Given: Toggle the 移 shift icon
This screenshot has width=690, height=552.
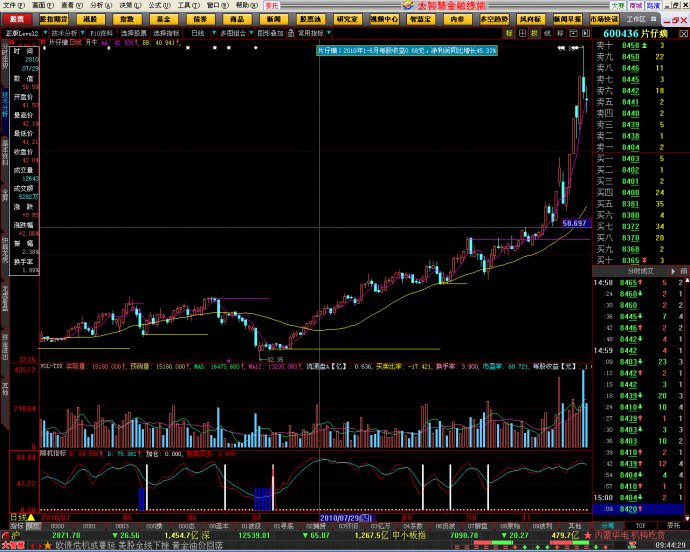Looking at the screenshot, I should click(560, 33).
